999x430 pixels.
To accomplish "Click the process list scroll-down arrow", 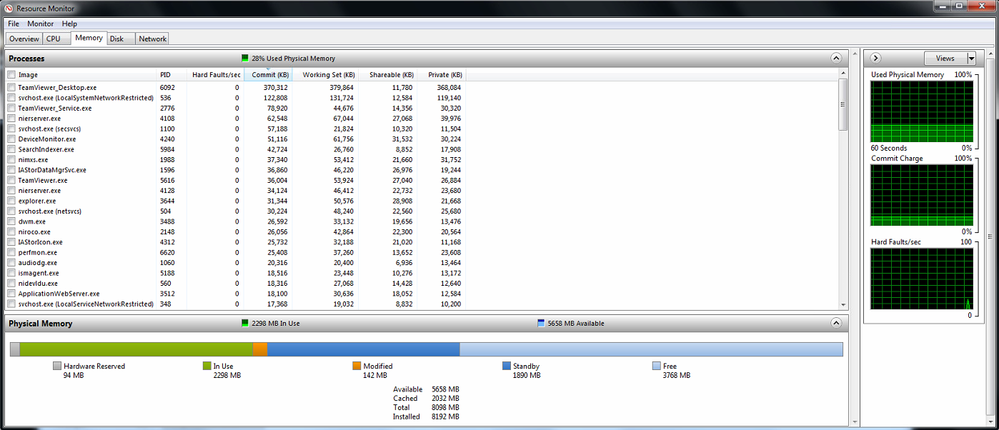I will point(843,305).
